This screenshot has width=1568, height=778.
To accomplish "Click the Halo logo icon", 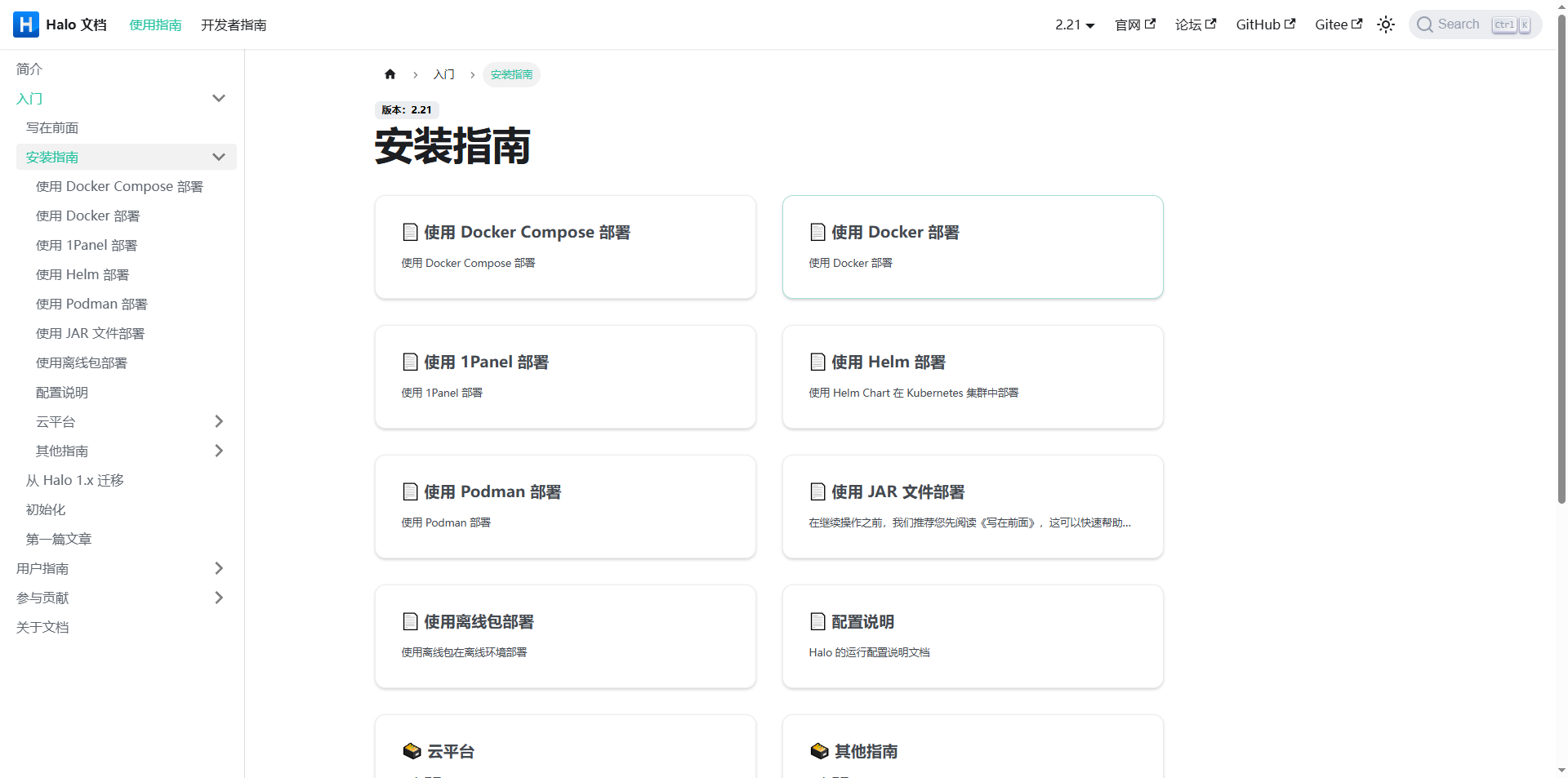I will point(26,24).
